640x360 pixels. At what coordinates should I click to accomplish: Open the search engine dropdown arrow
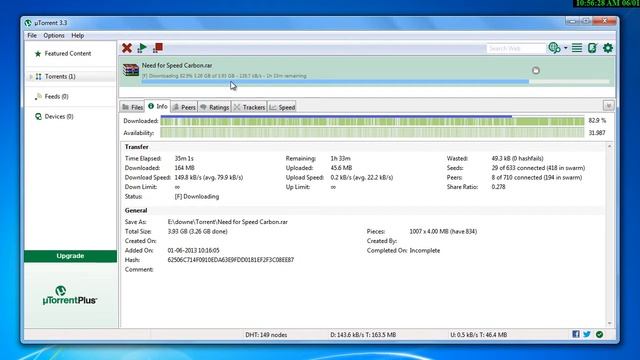(566, 48)
